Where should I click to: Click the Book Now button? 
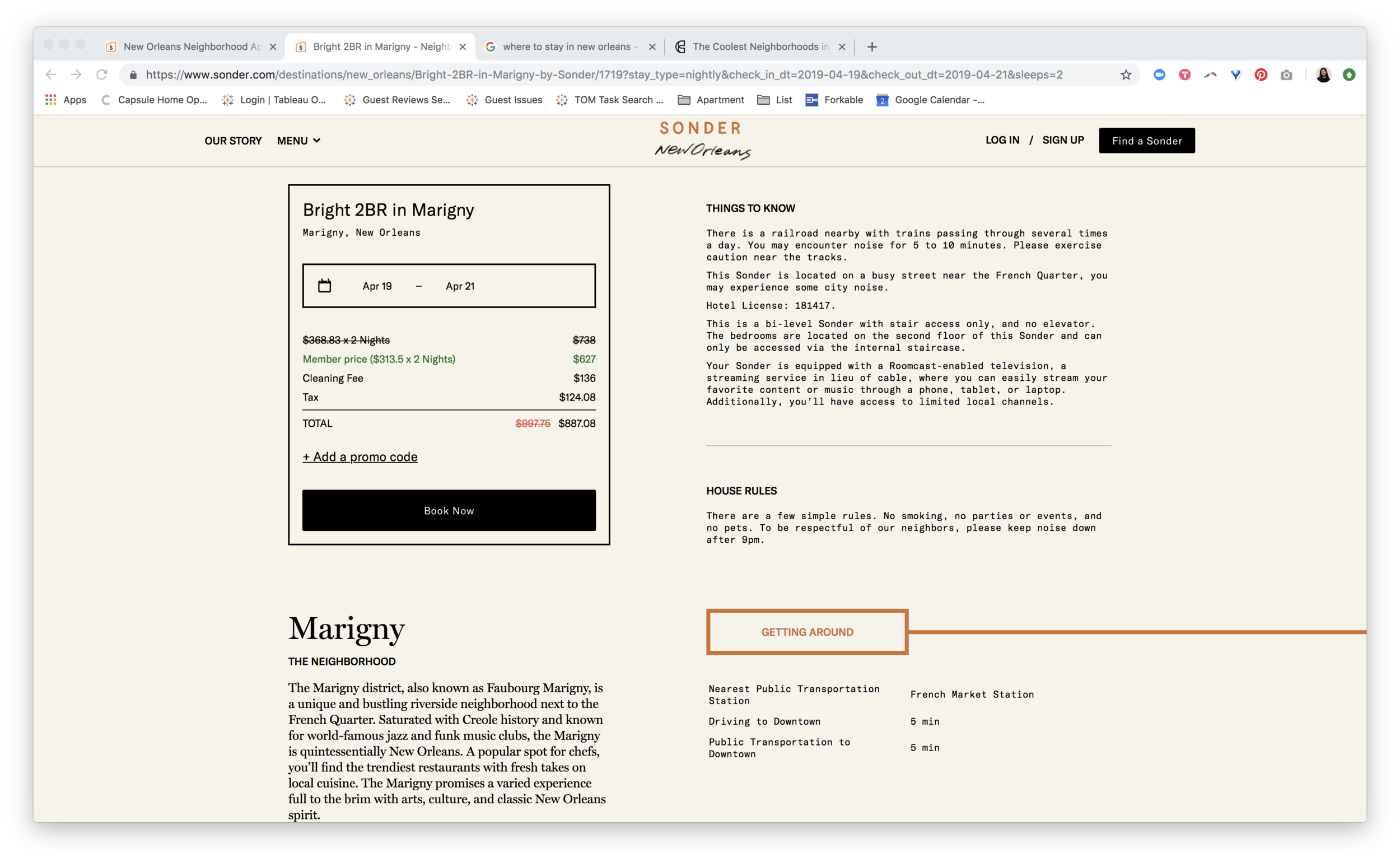click(449, 510)
